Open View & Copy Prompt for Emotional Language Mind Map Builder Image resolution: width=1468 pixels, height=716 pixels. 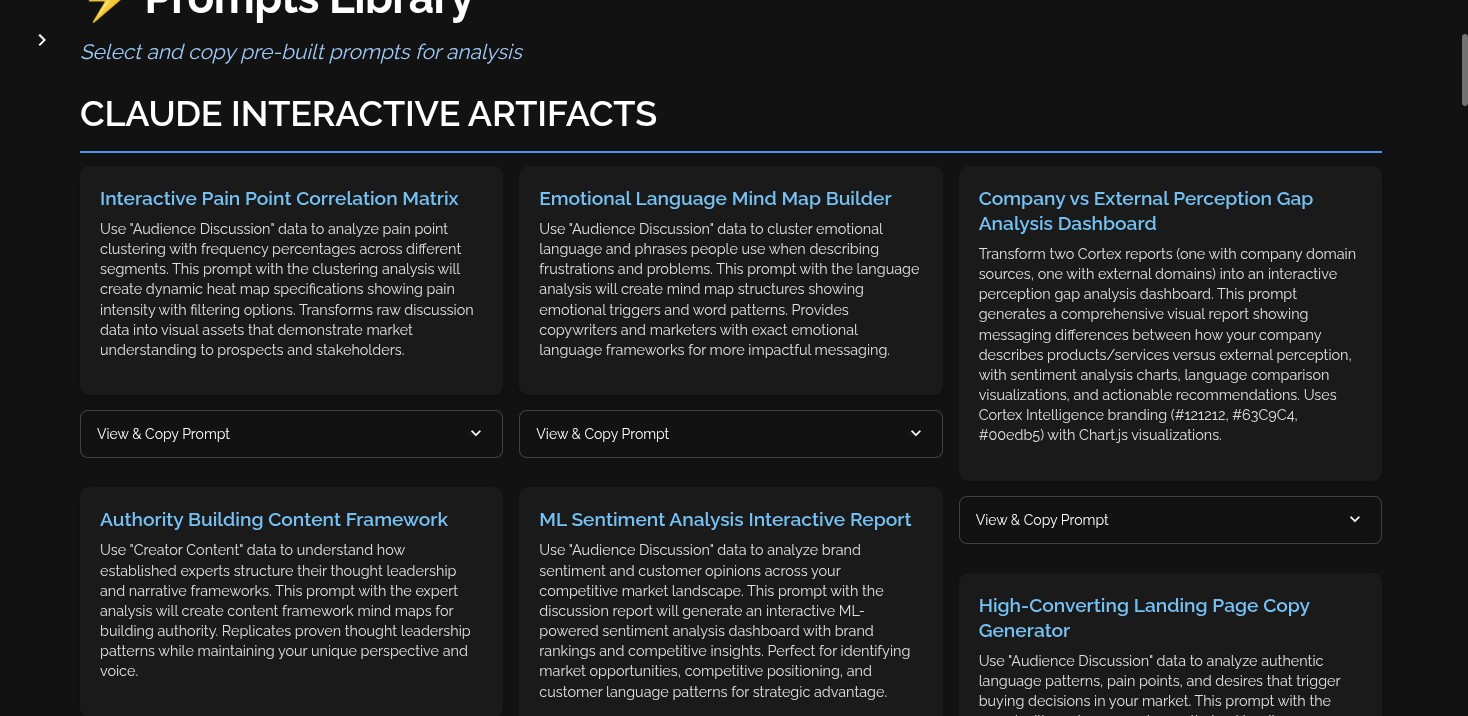(x=730, y=434)
